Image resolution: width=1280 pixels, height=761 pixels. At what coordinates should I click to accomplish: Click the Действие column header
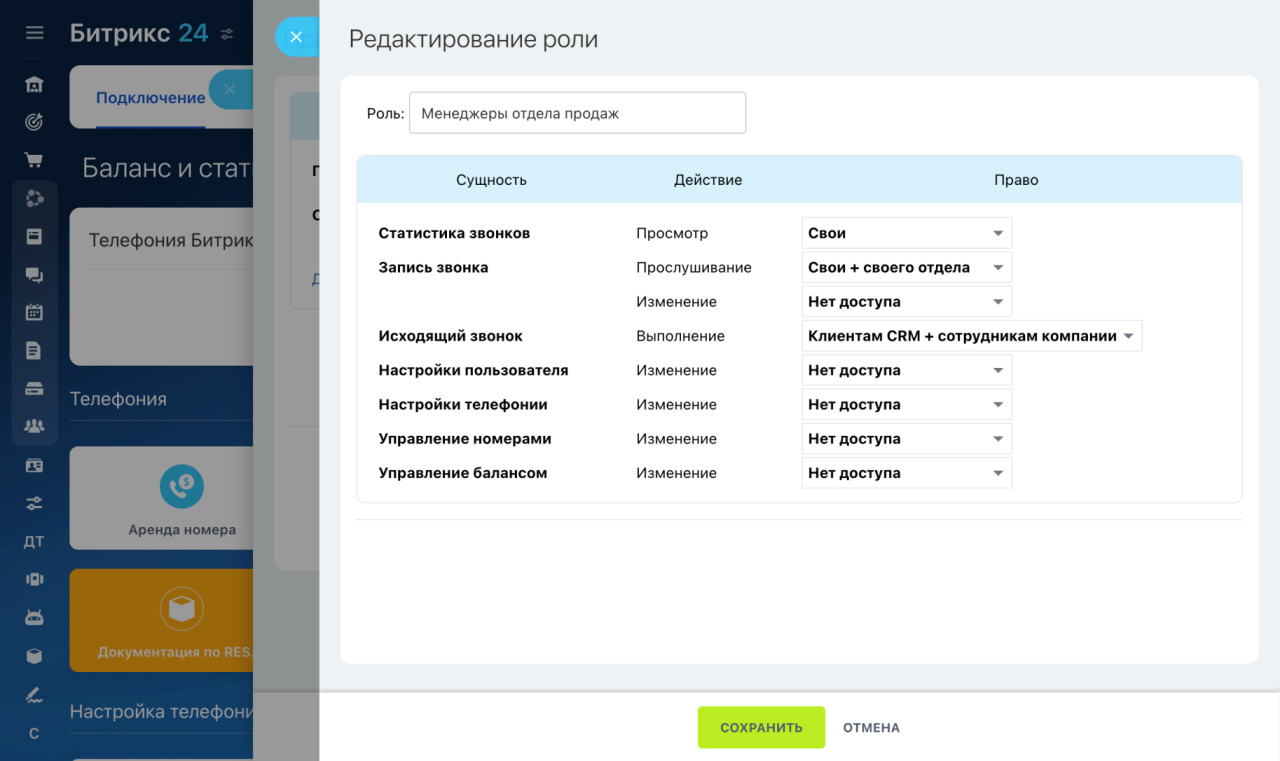click(x=708, y=180)
